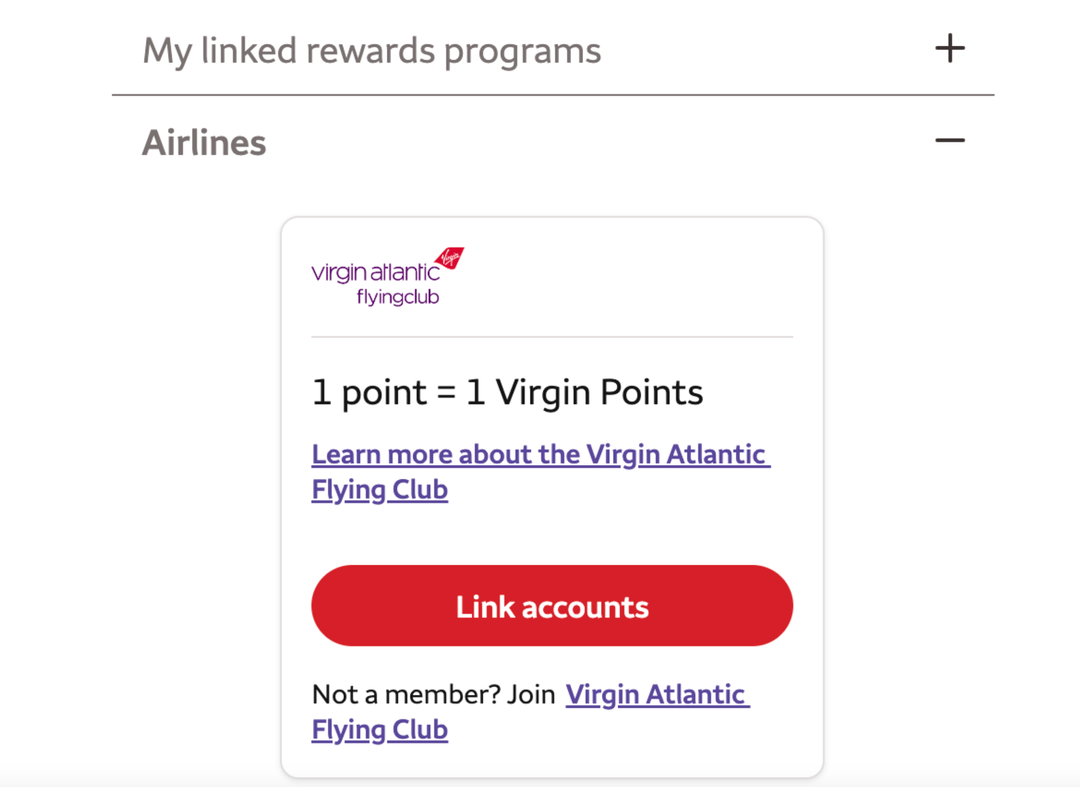Click the red Virgin flag icon in logo
The image size is (1080, 787).
448,258
